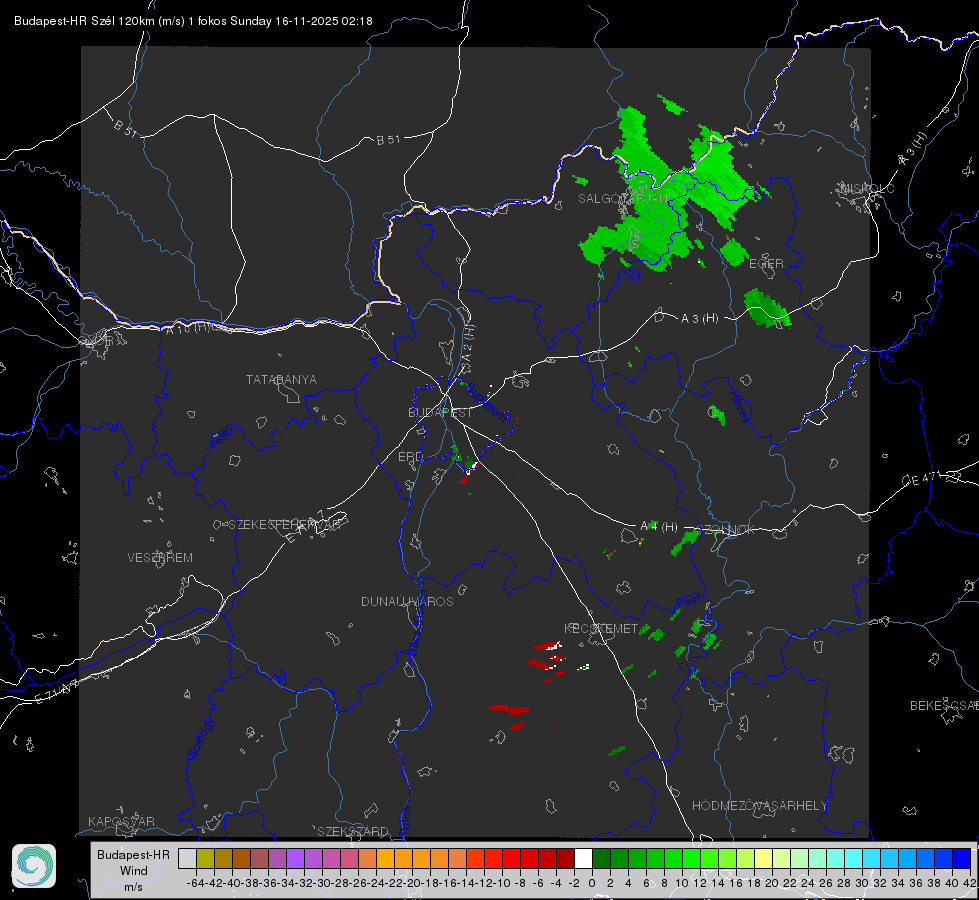Choose the pale yellow swatch above 18
Screen dimensions: 979x900
pos(764,858)
